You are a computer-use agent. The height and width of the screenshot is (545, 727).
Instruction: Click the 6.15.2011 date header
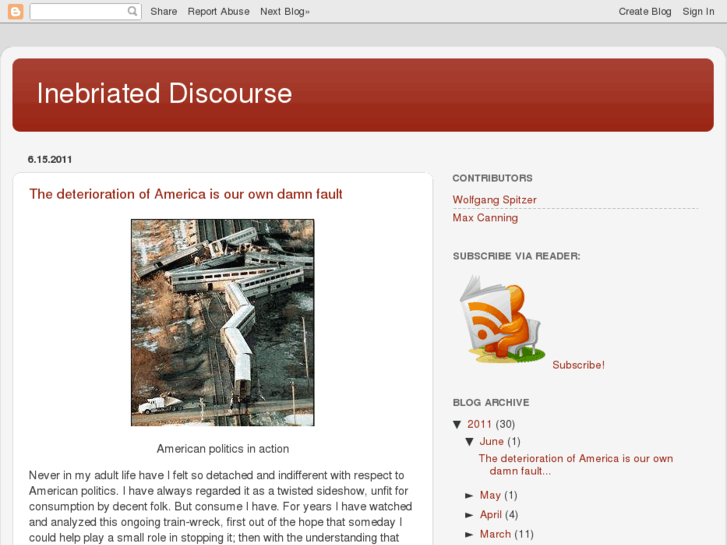click(50, 160)
